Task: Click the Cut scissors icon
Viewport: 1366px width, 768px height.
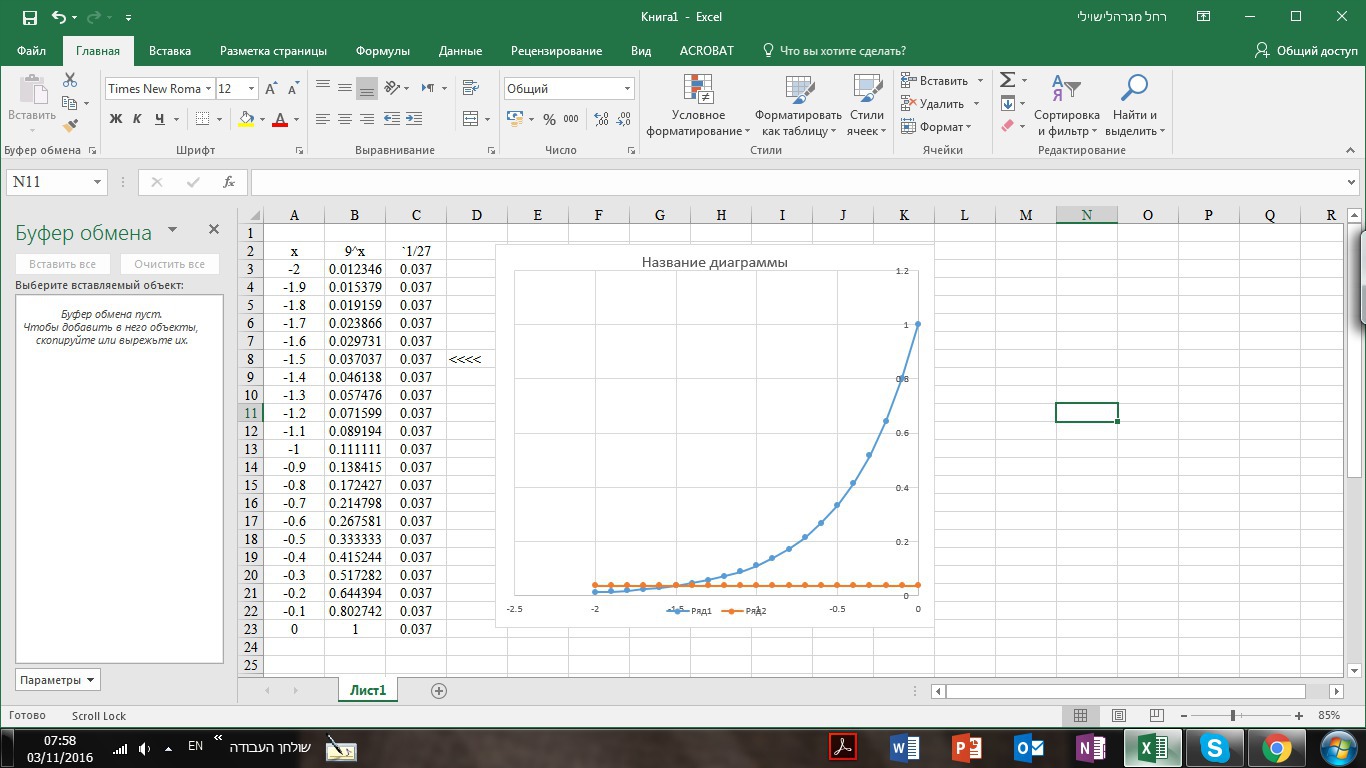Action: (x=70, y=81)
